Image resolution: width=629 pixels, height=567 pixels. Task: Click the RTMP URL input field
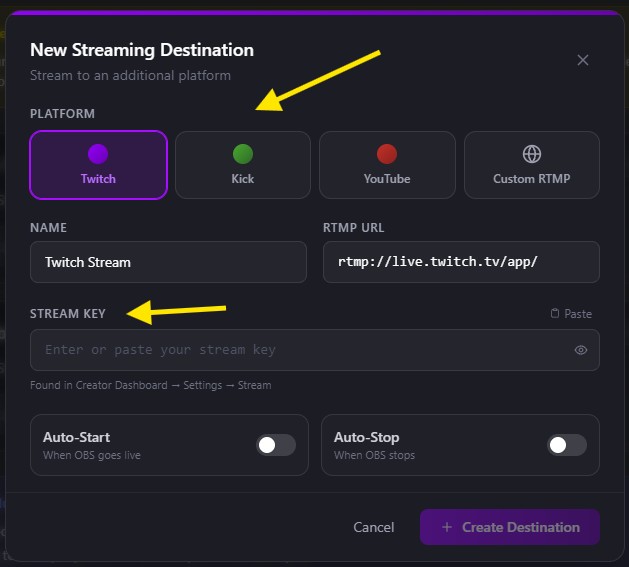point(461,262)
